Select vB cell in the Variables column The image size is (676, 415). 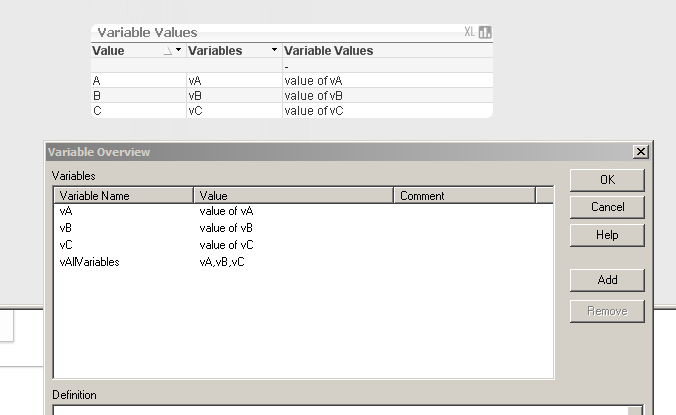[234, 96]
